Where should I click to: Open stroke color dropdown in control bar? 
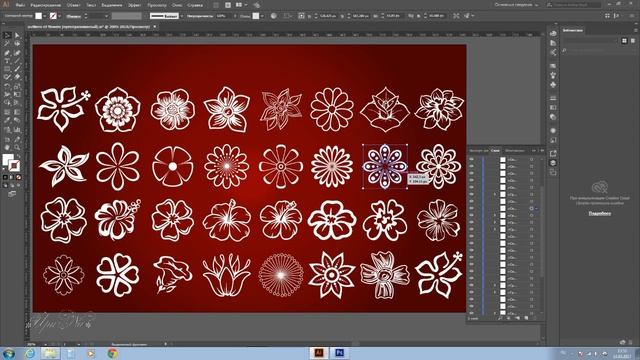(60, 16)
